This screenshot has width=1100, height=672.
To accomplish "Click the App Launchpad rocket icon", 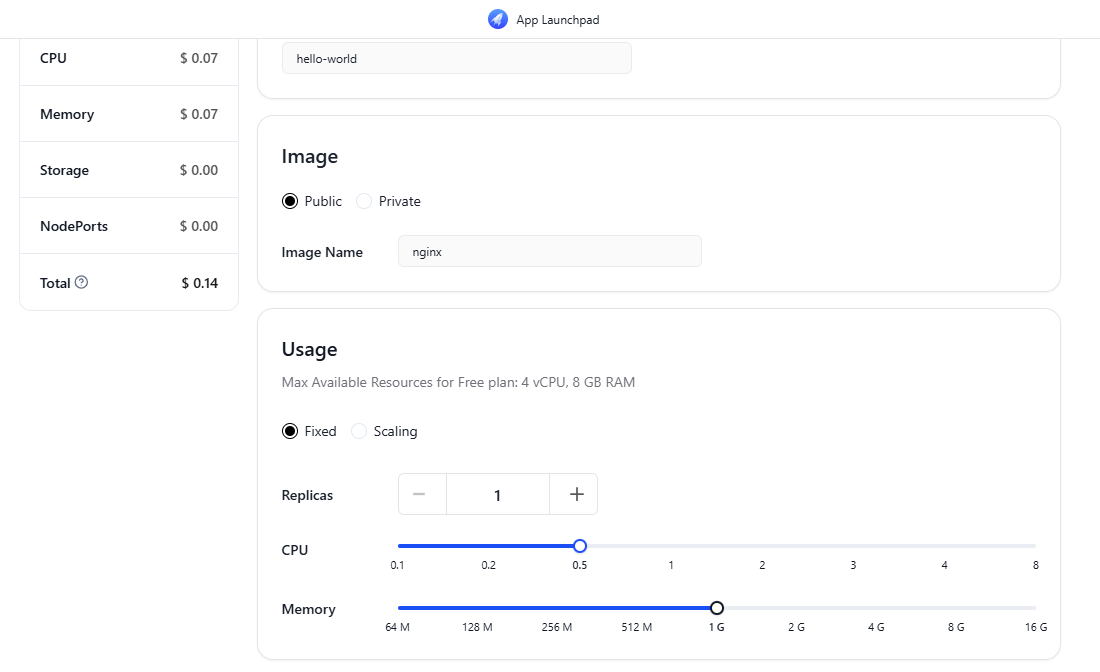I will coord(498,19).
